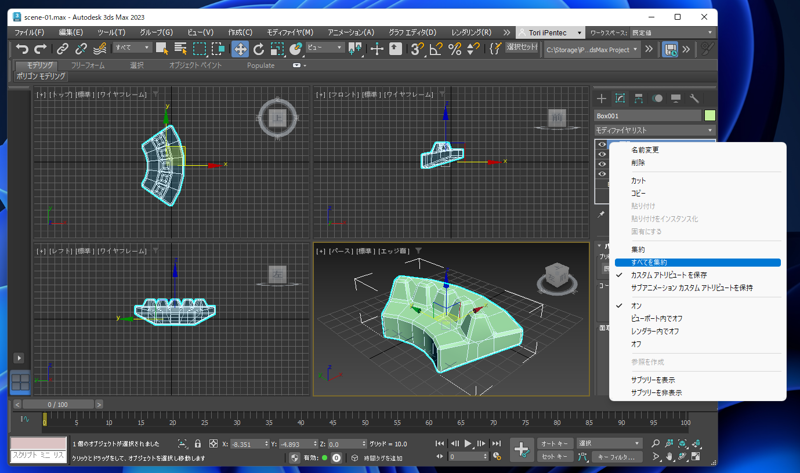Open the ribbon display options dropdown after Populate
Viewport: 800px width, 473px height.
[299, 65]
